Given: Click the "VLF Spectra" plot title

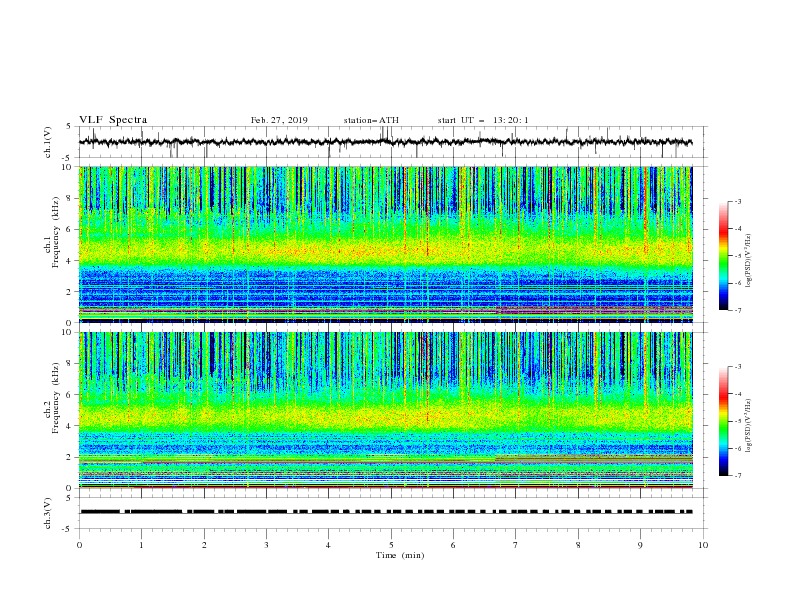Looking at the screenshot, I should coord(113,120).
